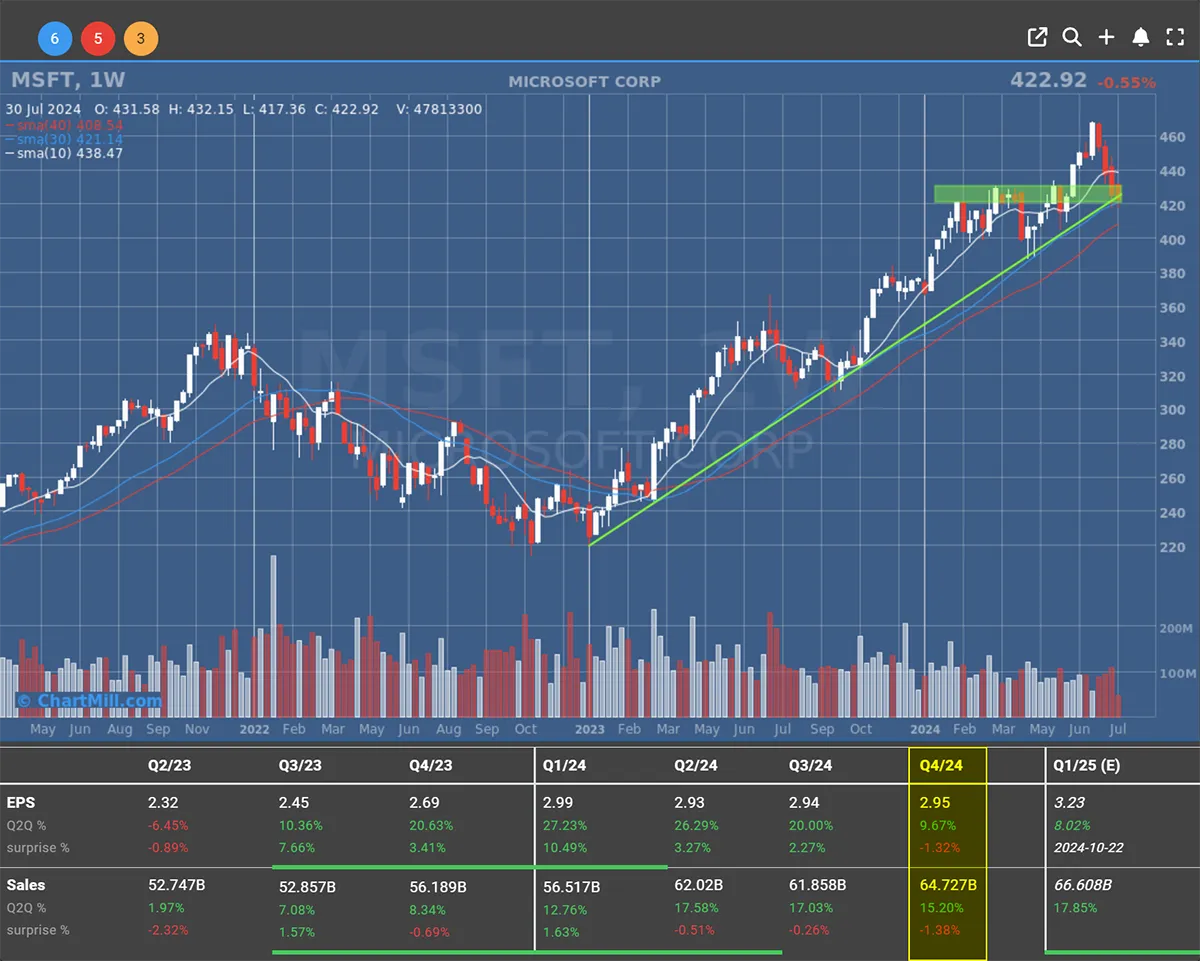Click the 2024 date axis label
1200x961 pixels.
click(x=925, y=730)
